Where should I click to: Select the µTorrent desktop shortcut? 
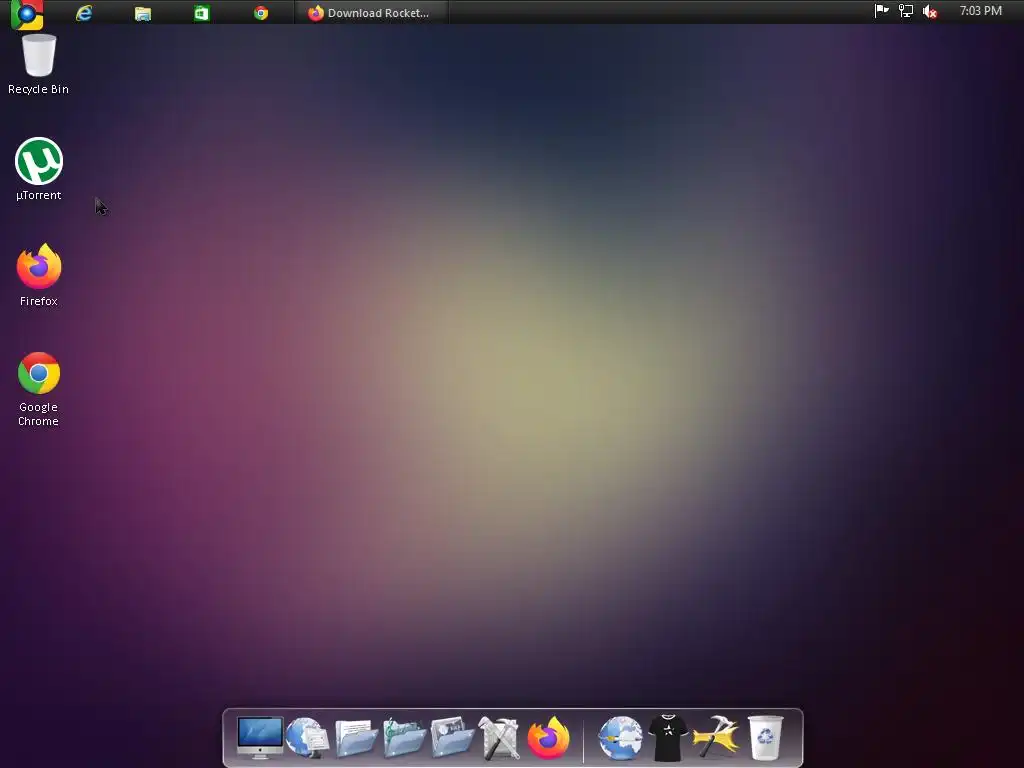[x=39, y=169]
